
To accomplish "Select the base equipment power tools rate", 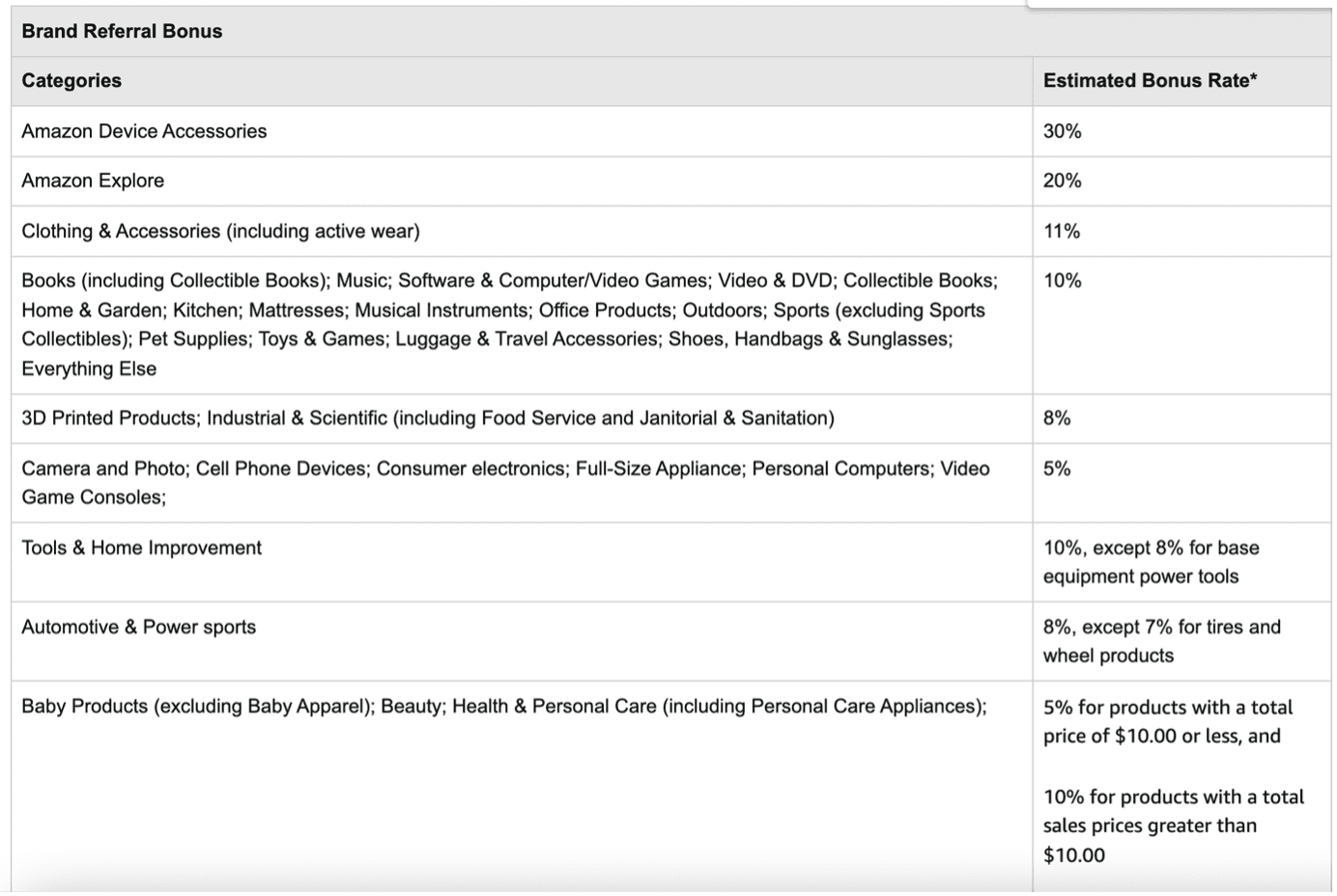I will coord(1150,562).
